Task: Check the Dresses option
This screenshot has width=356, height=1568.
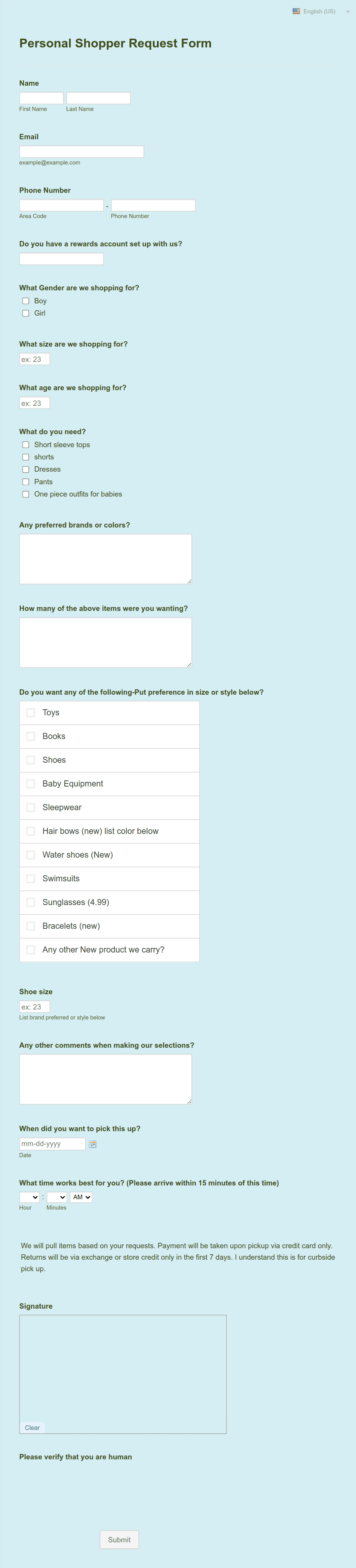Action: 26,469
